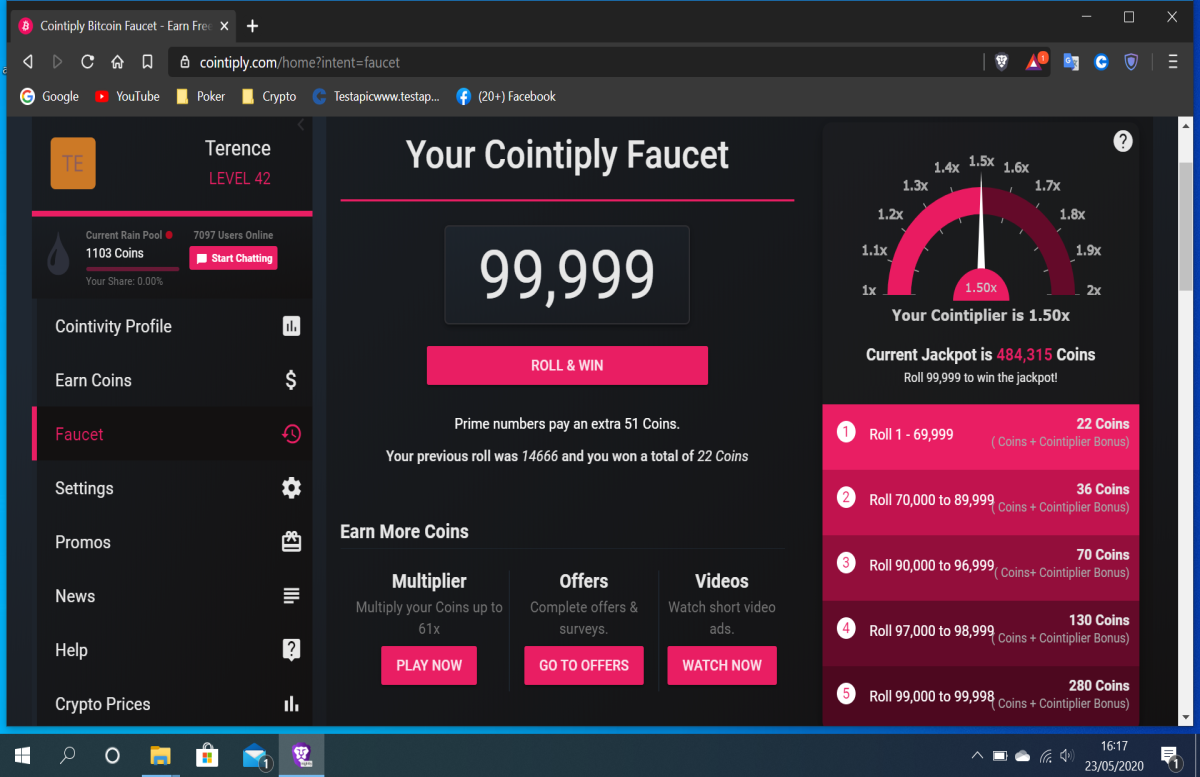Click WATCH NOW under Videos
This screenshot has height=777, width=1200.
(x=722, y=665)
